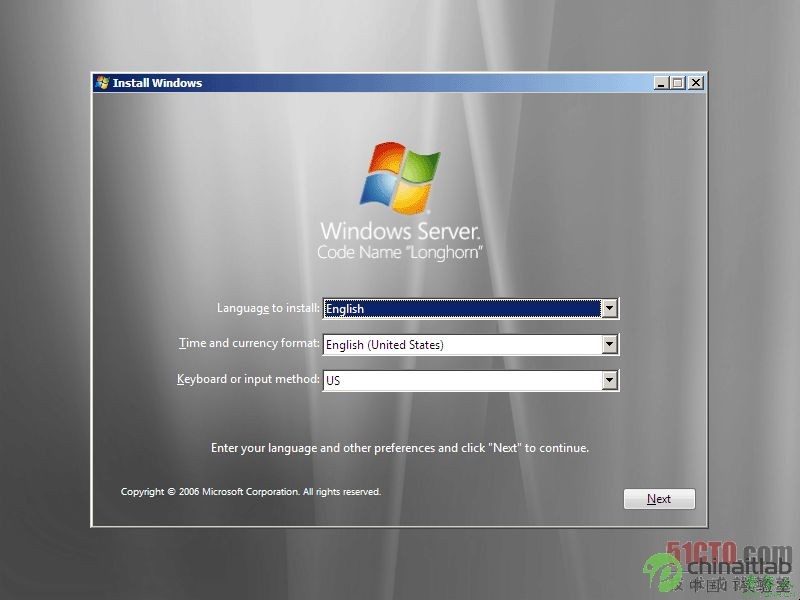The width and height of the screenshot is (800, 600).
Task: Click the Keyboard or input method label
Action: tap(248, 379)
